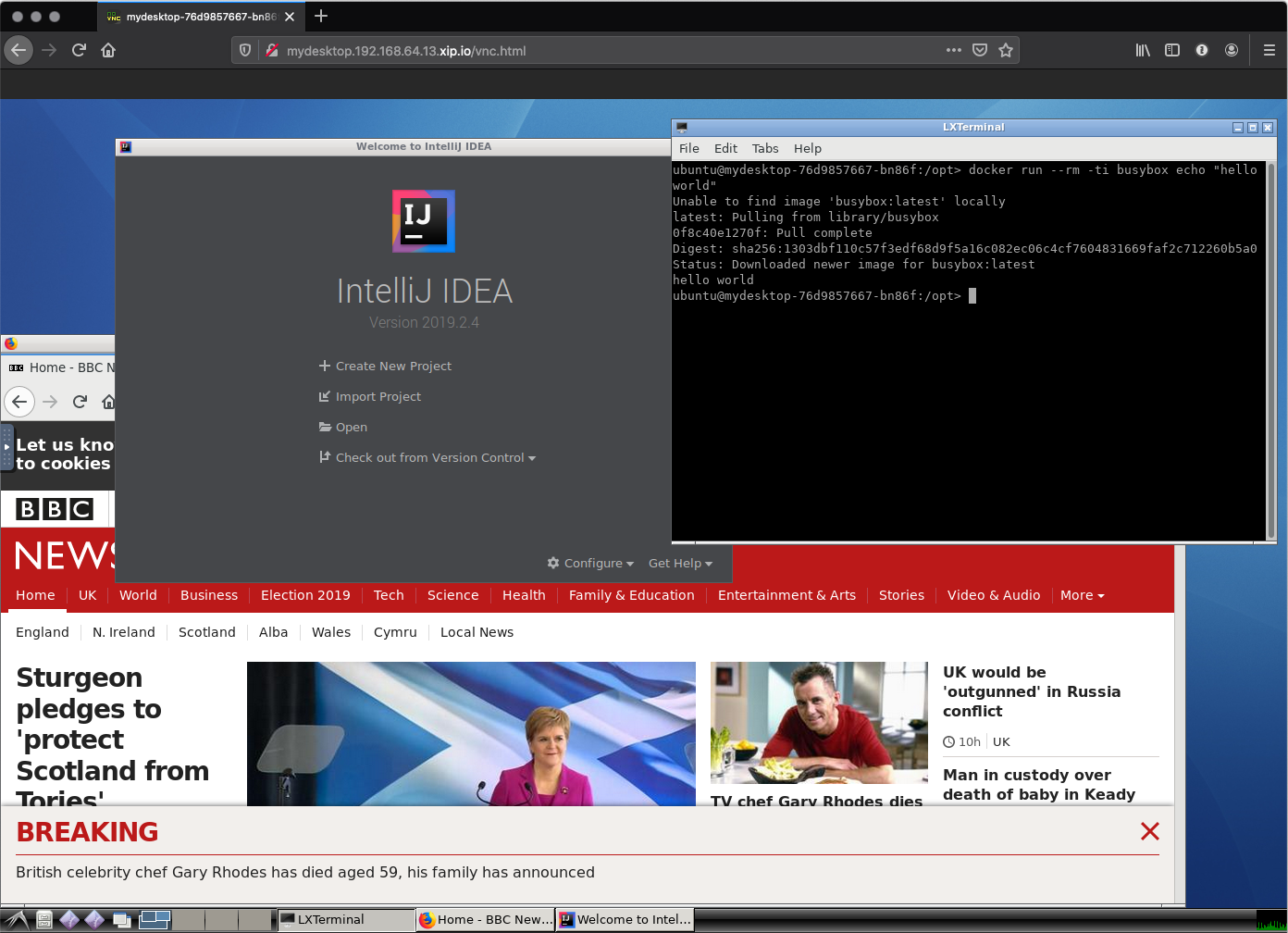Image resolution: width=1288 pixels, height=933 pixels.
Task: Click extension info icon in Firefox toolbar
Action: click(1202, 50)
